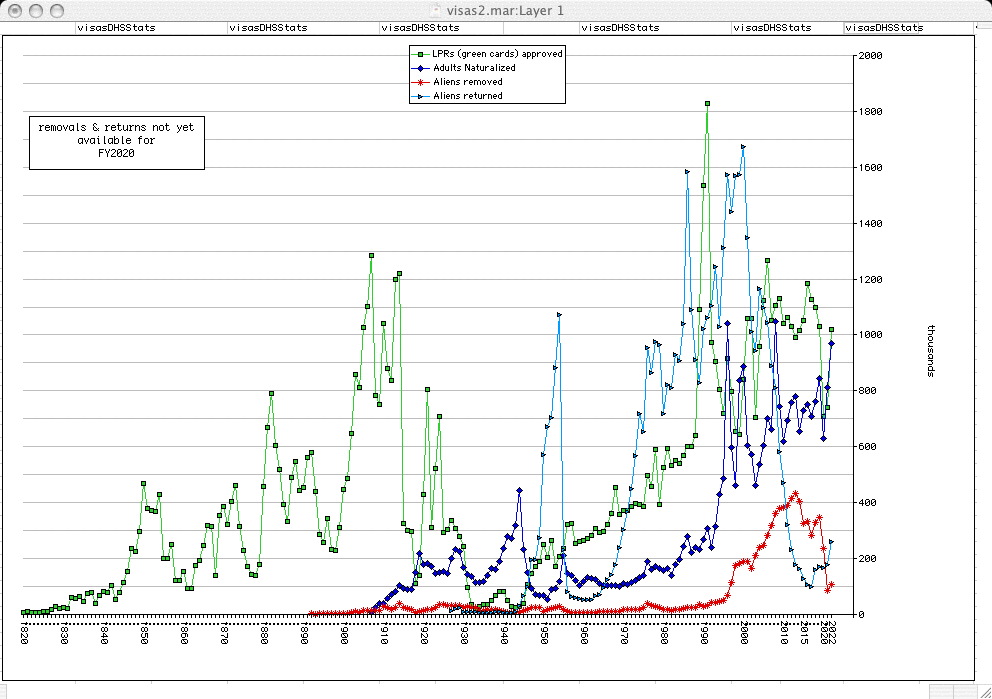Click the y-axis label 1400
This screenshot has height=699, width=992.
(871, 223)
